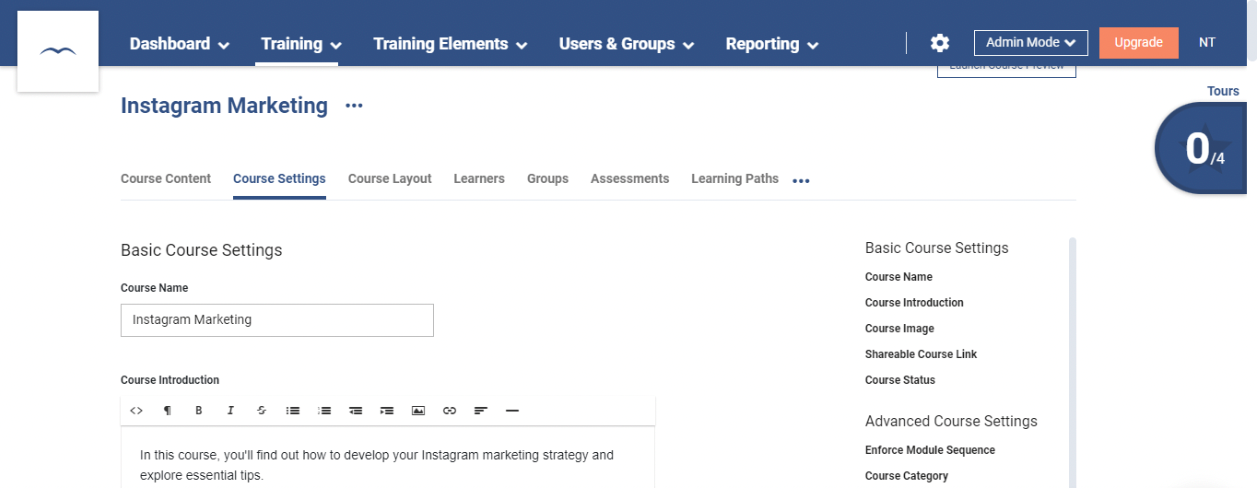Apply strikethrough formatting in editor toolbar
The image size is (1258, 494).
coord(262,411)
